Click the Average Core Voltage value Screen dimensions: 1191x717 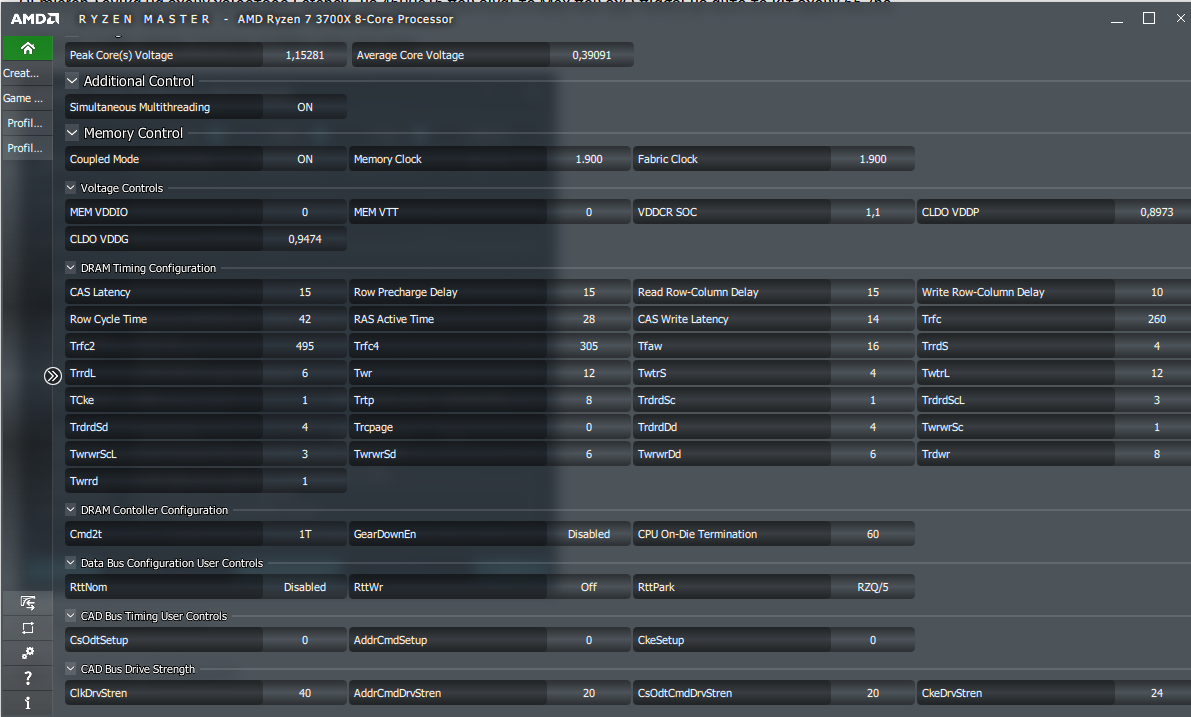592,55
